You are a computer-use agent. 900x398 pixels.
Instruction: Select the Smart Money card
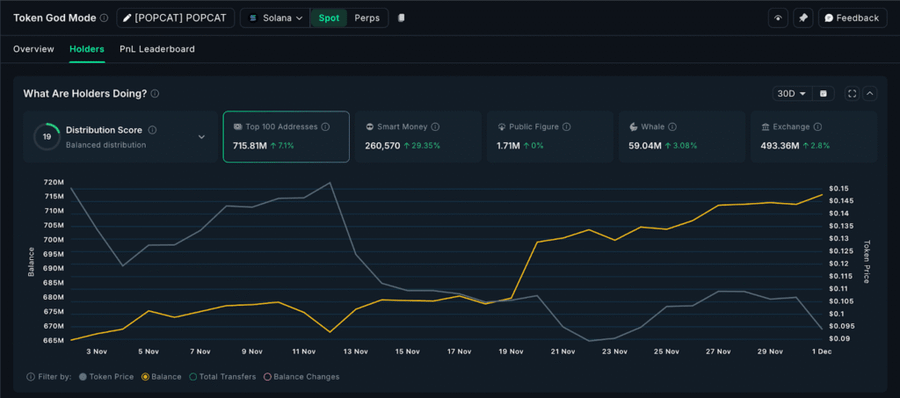click(418, 137)
